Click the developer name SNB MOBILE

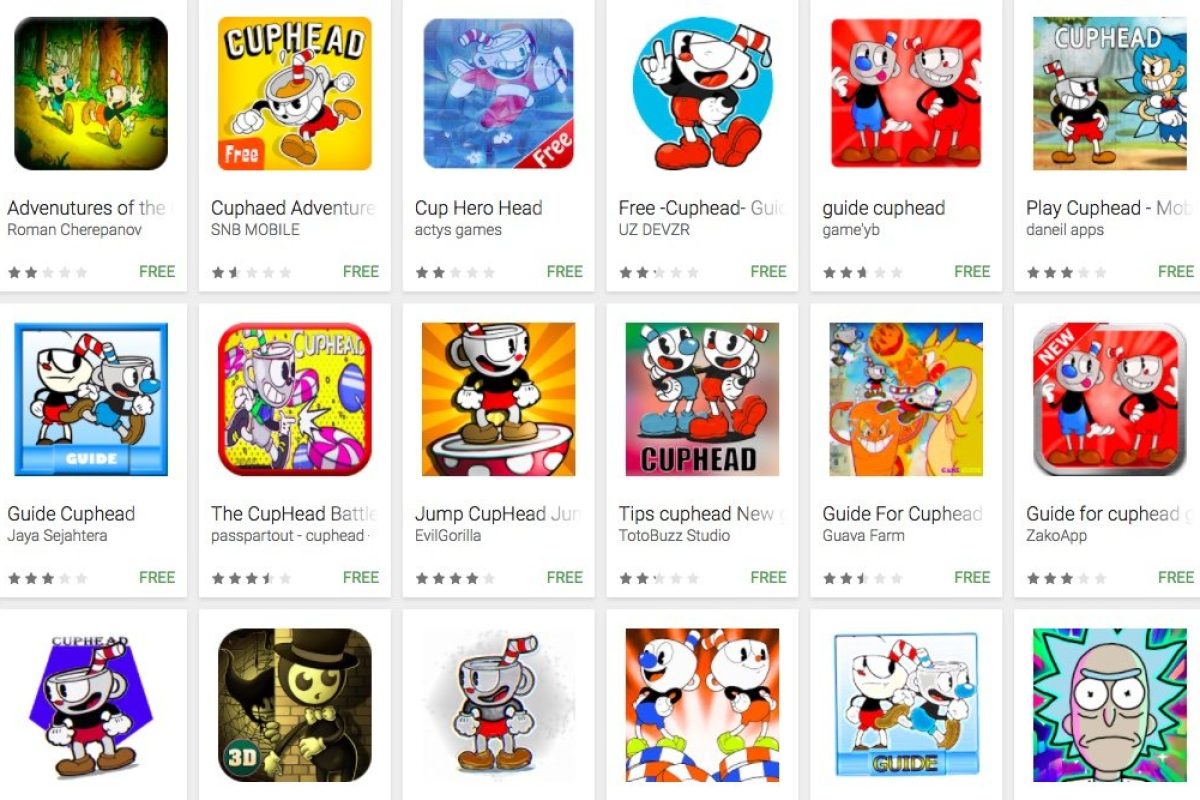click(x=255, y=230)
